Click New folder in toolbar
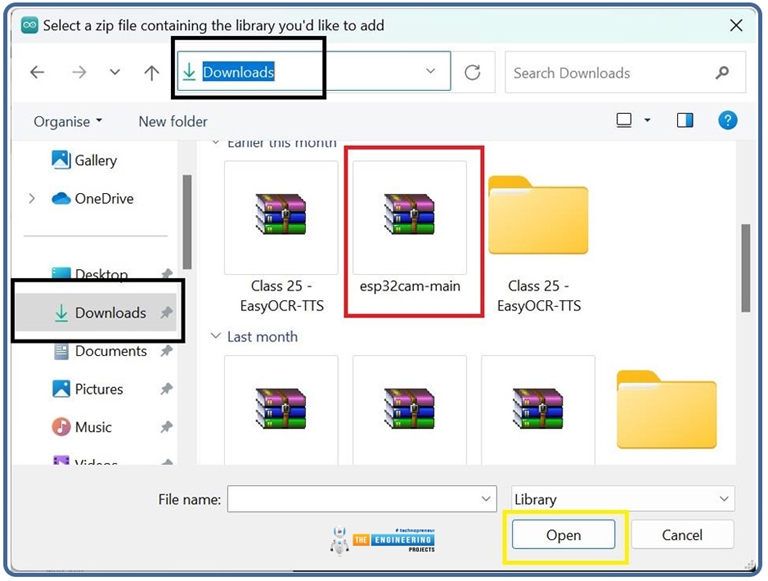Screen dimensions: 768x581 tap(173, 121)
